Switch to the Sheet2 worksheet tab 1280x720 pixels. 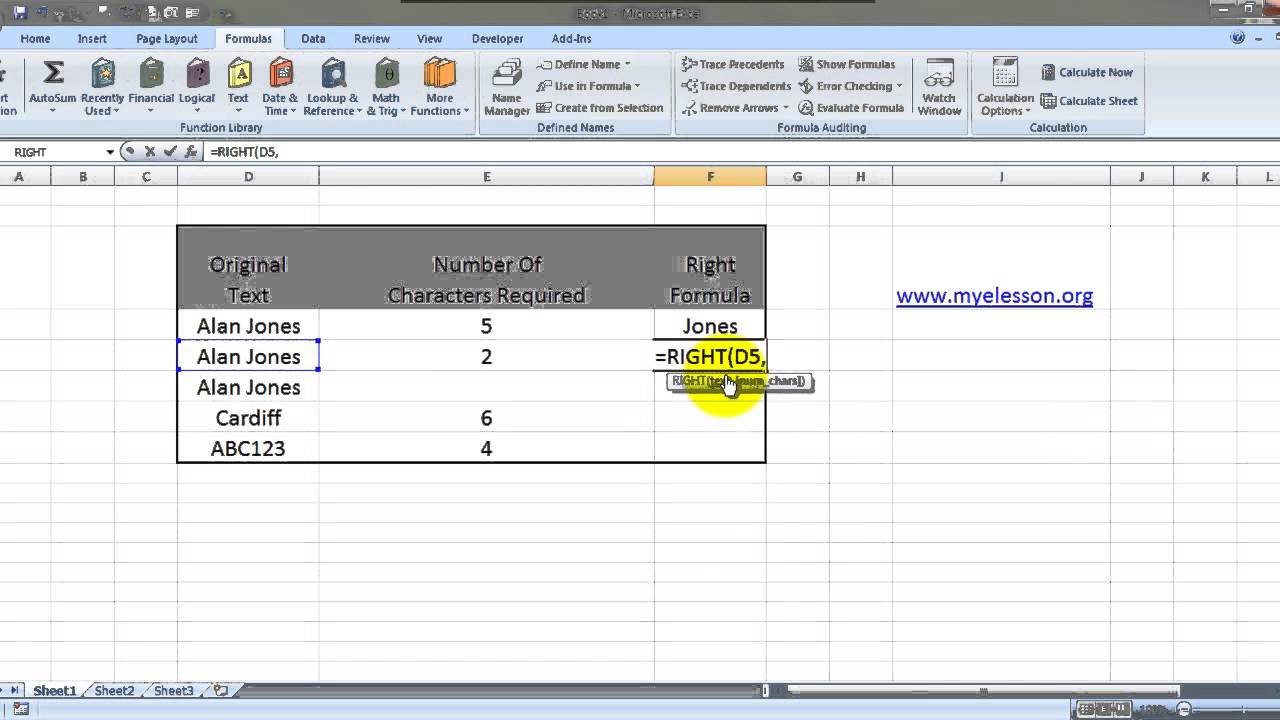(114, 691)
